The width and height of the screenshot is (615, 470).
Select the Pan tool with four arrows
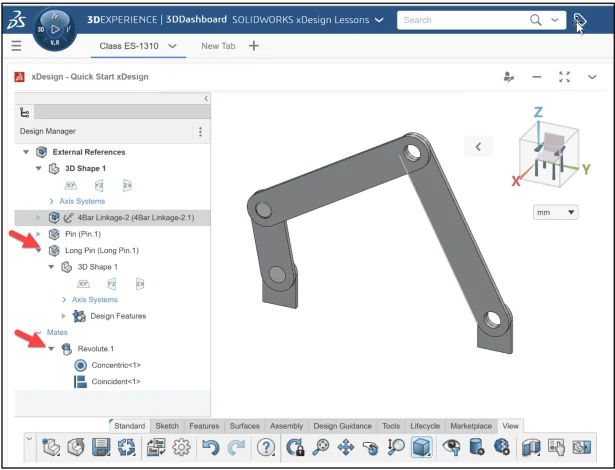(346, 448)
